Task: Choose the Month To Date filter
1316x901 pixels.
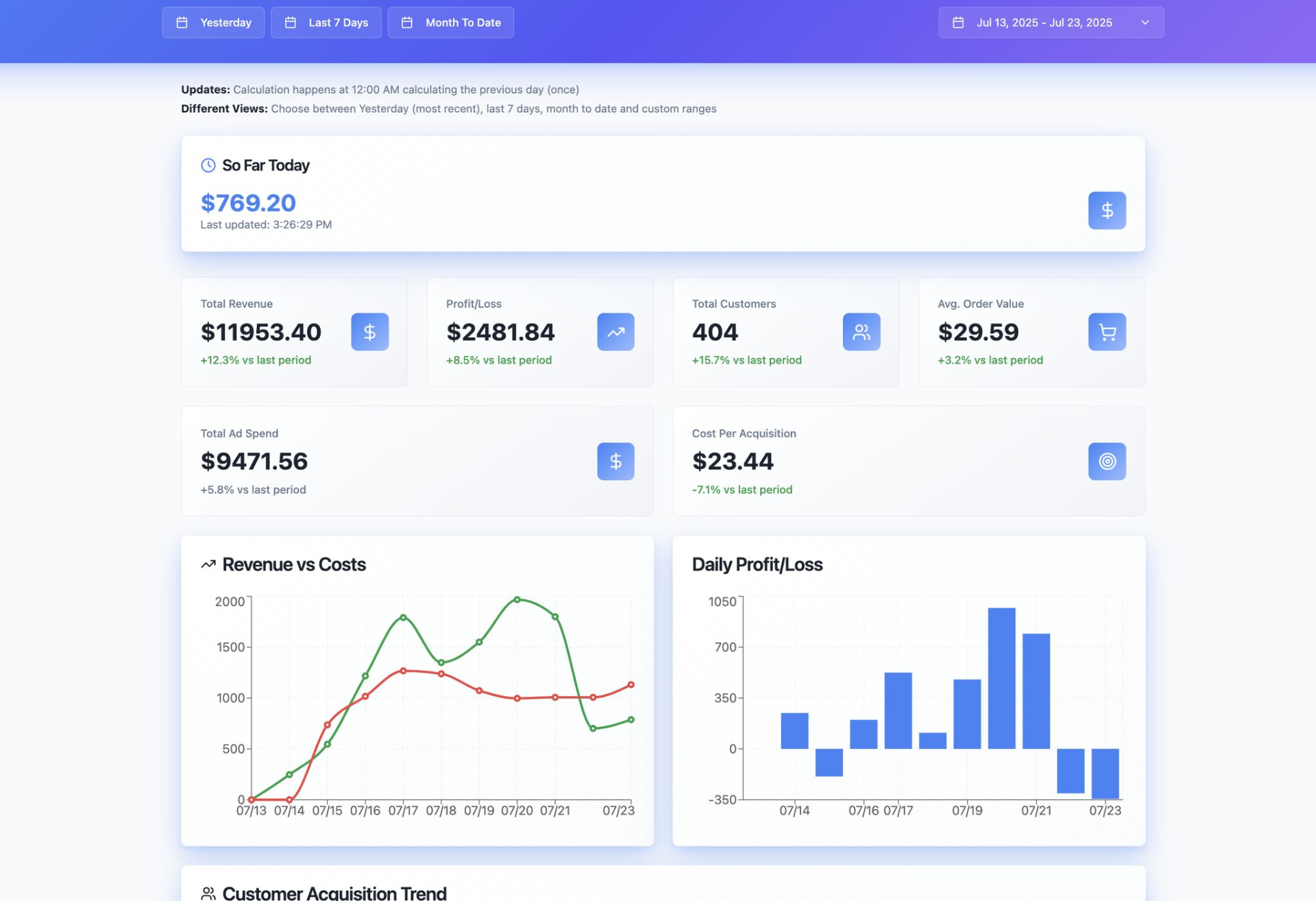Action: [451, 23]
